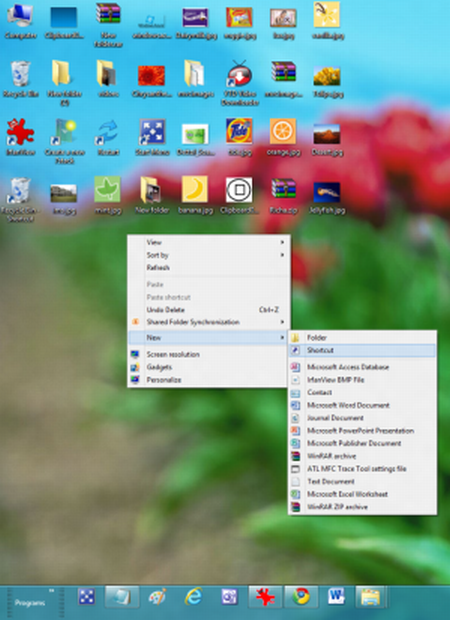
Task: Open Screen resolution from context menu
Action: click(x=209, y=354)
